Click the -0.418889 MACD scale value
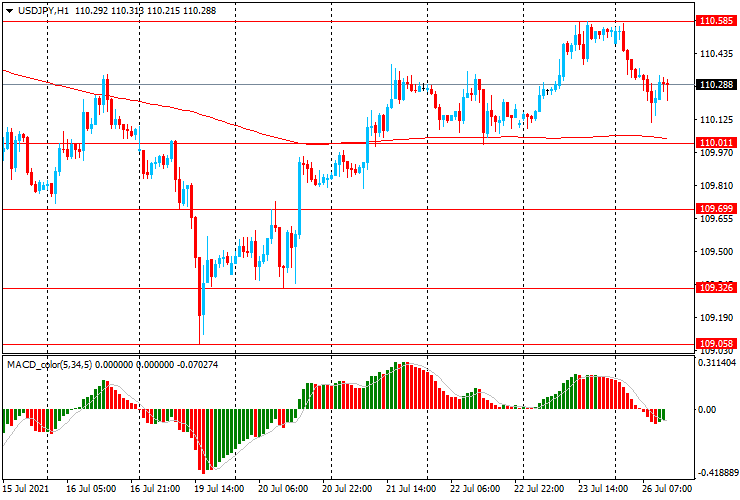 (x=716, y=473)
